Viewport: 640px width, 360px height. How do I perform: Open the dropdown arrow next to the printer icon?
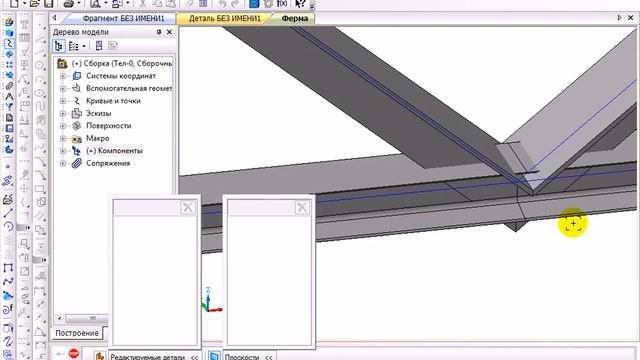pyautogui.click(x=79, y=4)
